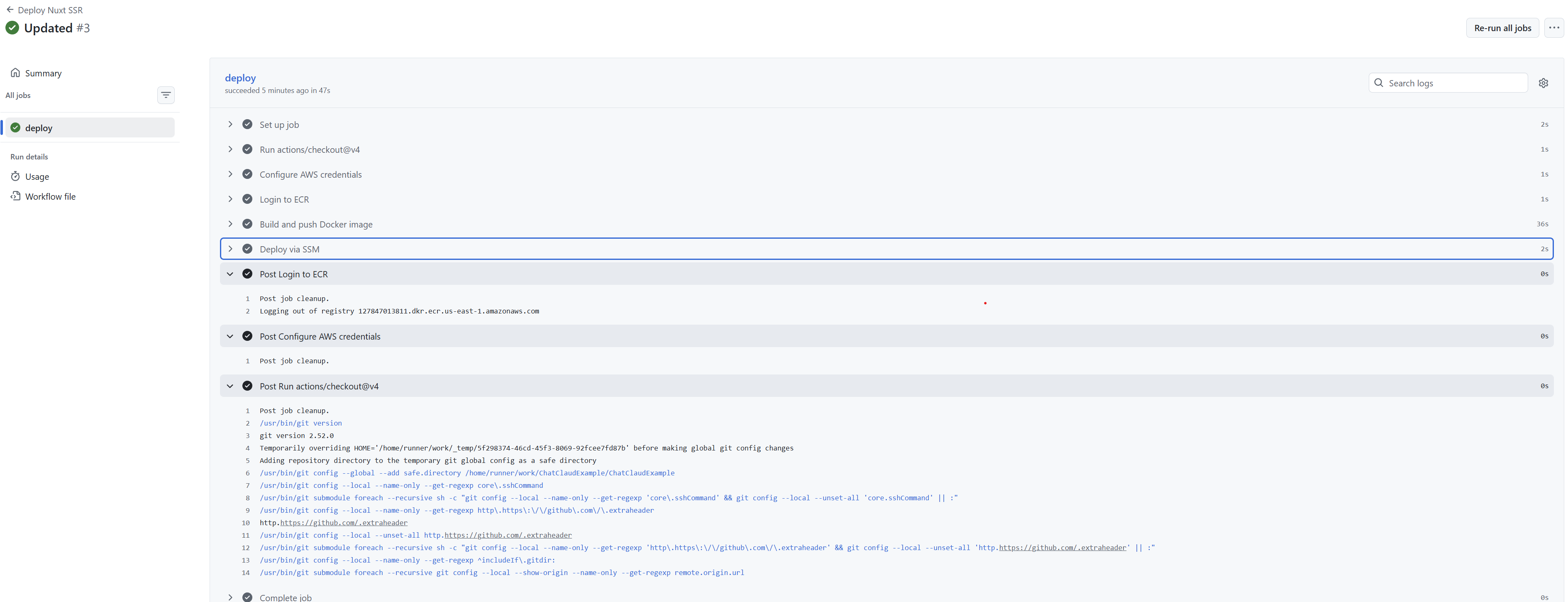Click the All jobs label

pos(18,95)
